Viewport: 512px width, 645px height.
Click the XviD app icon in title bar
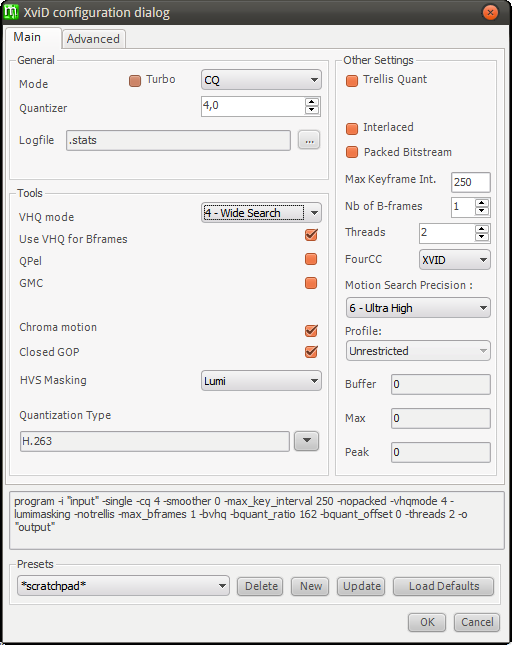tap(11, 12)
